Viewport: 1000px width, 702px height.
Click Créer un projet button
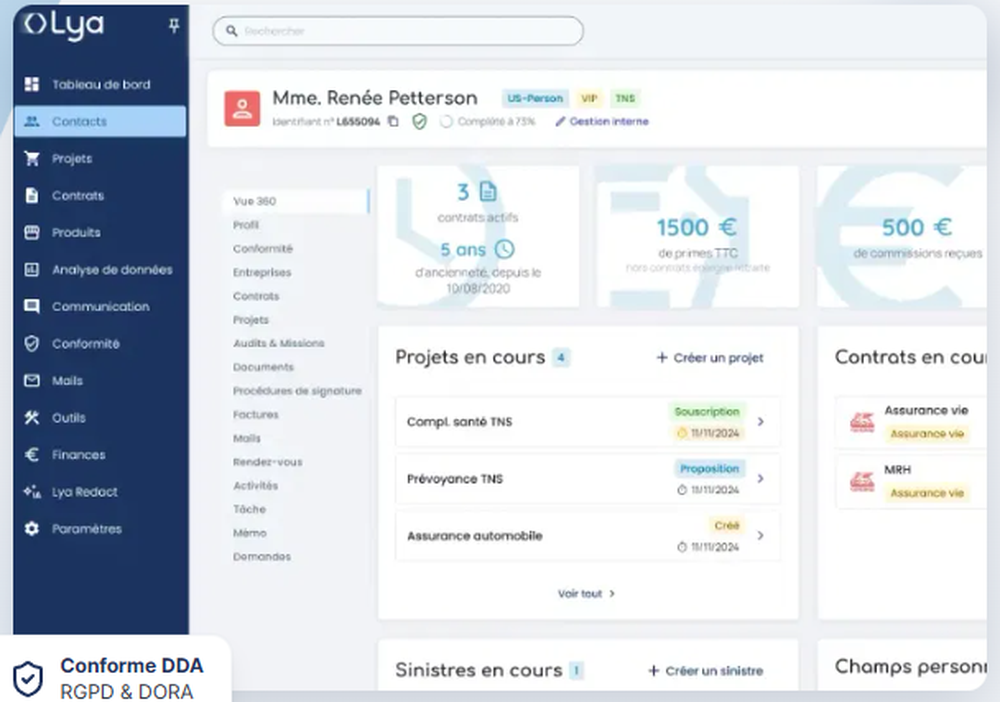[x=710, y=358]
